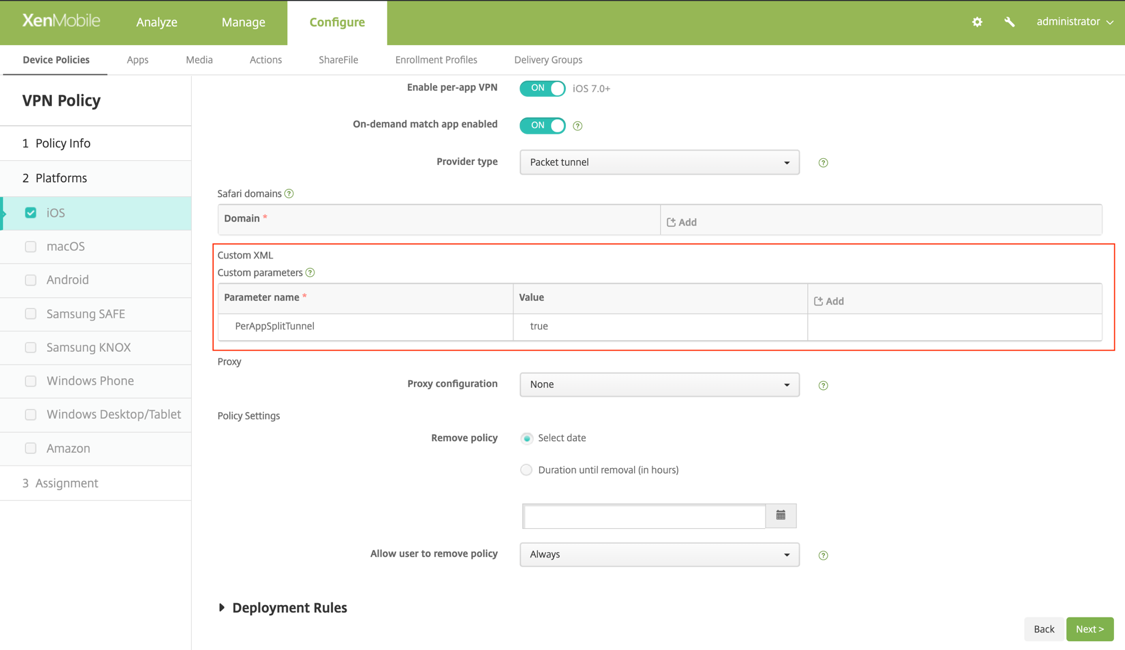Check the Amazon platform checkbox
Screen dimensions: 1125x650
click(31, 448)
